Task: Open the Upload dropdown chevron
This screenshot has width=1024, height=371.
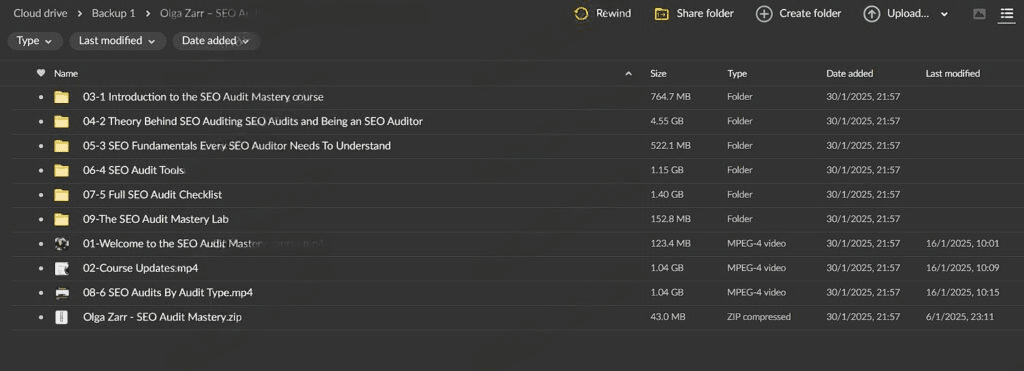Action: (944, 14)
